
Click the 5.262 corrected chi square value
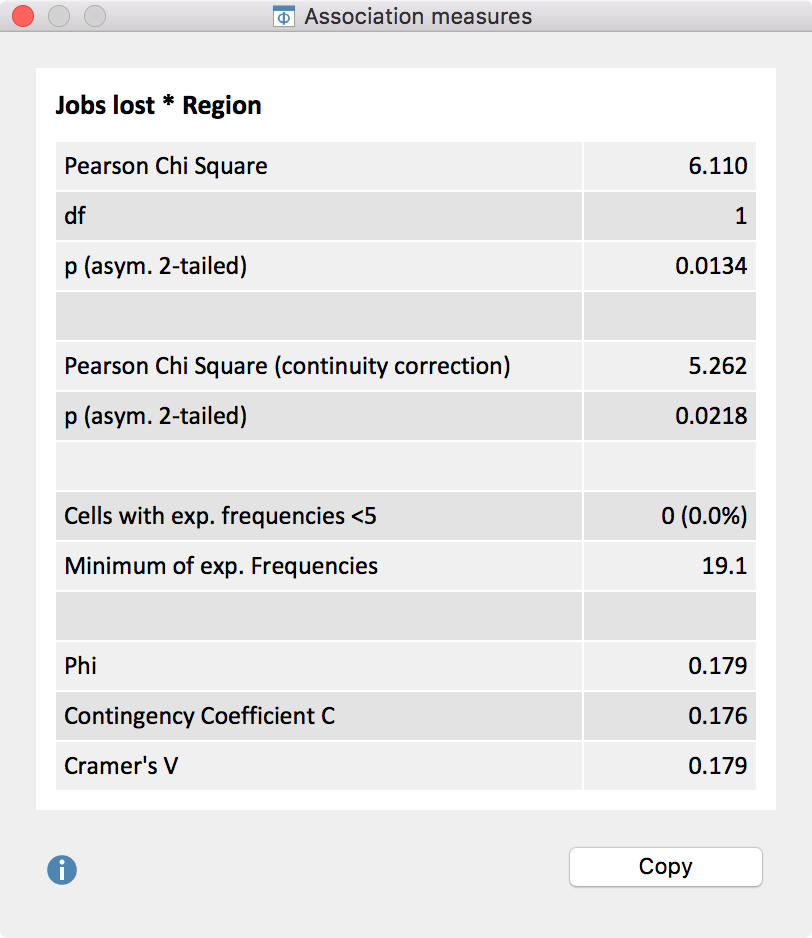pos(717,366)
